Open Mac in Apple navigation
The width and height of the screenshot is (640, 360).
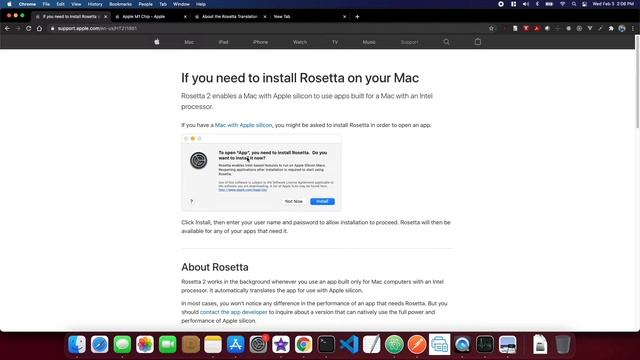[x=189, y=42]
